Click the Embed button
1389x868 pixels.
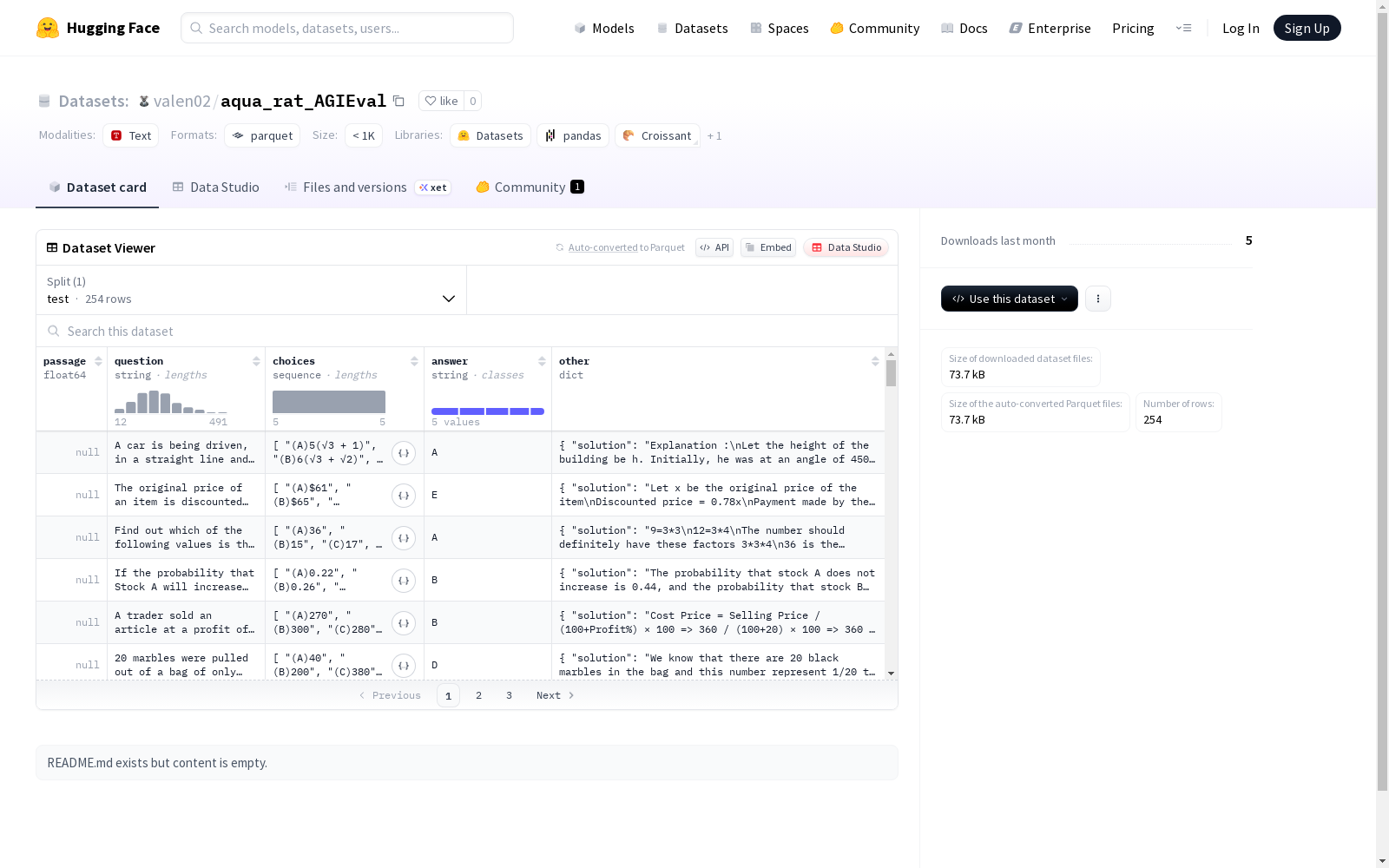point(768,247)
